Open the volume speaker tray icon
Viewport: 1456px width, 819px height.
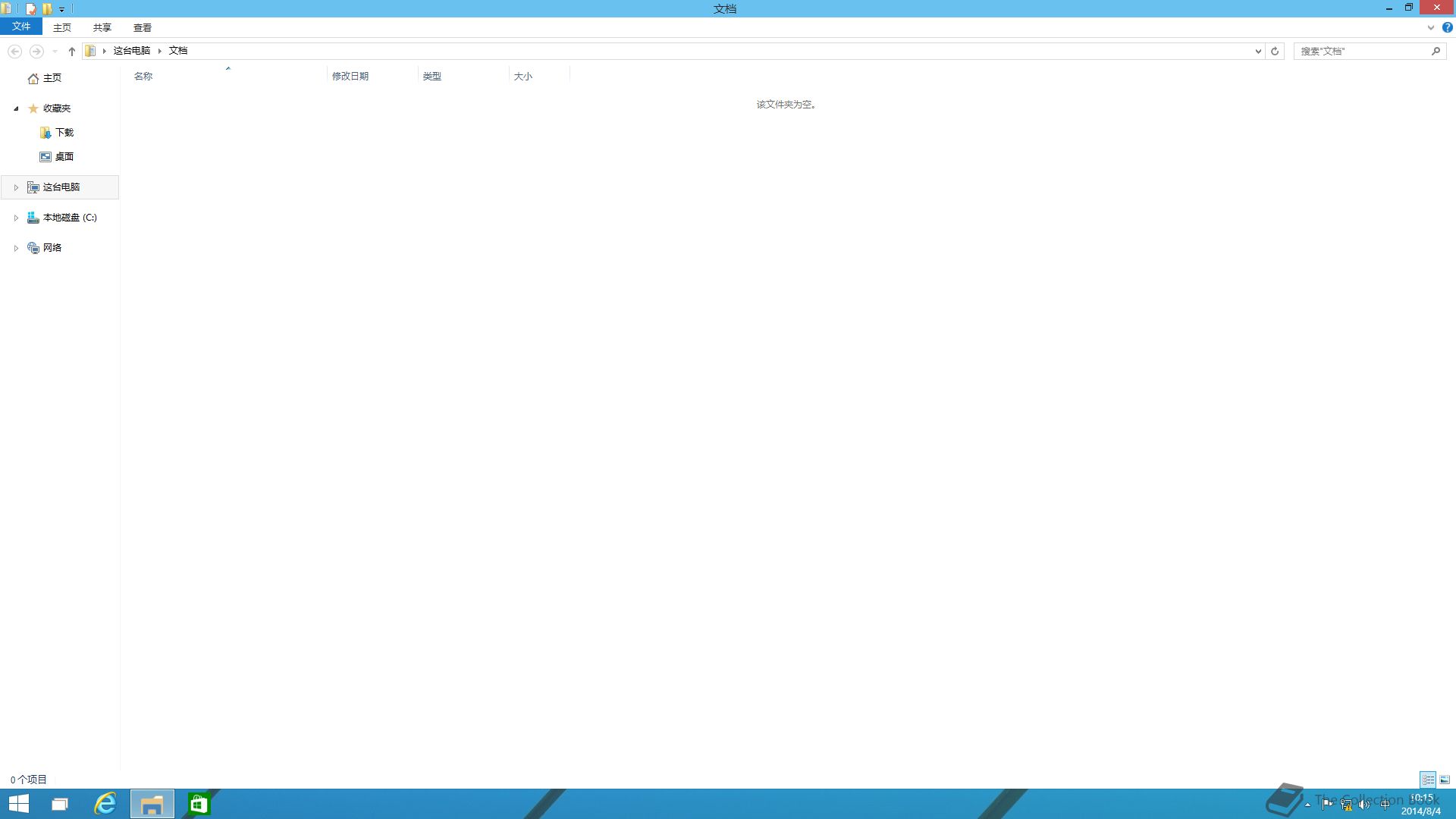pyautogui.click(x=1365, y=805)
